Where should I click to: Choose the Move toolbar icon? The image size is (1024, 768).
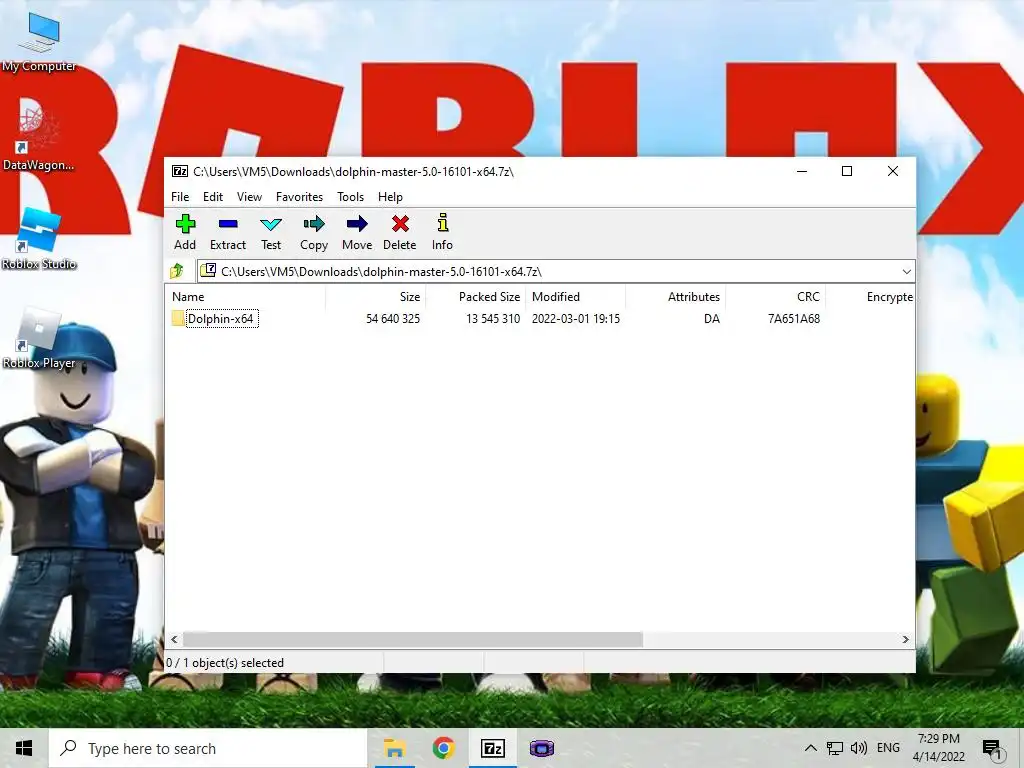point(357,224)
